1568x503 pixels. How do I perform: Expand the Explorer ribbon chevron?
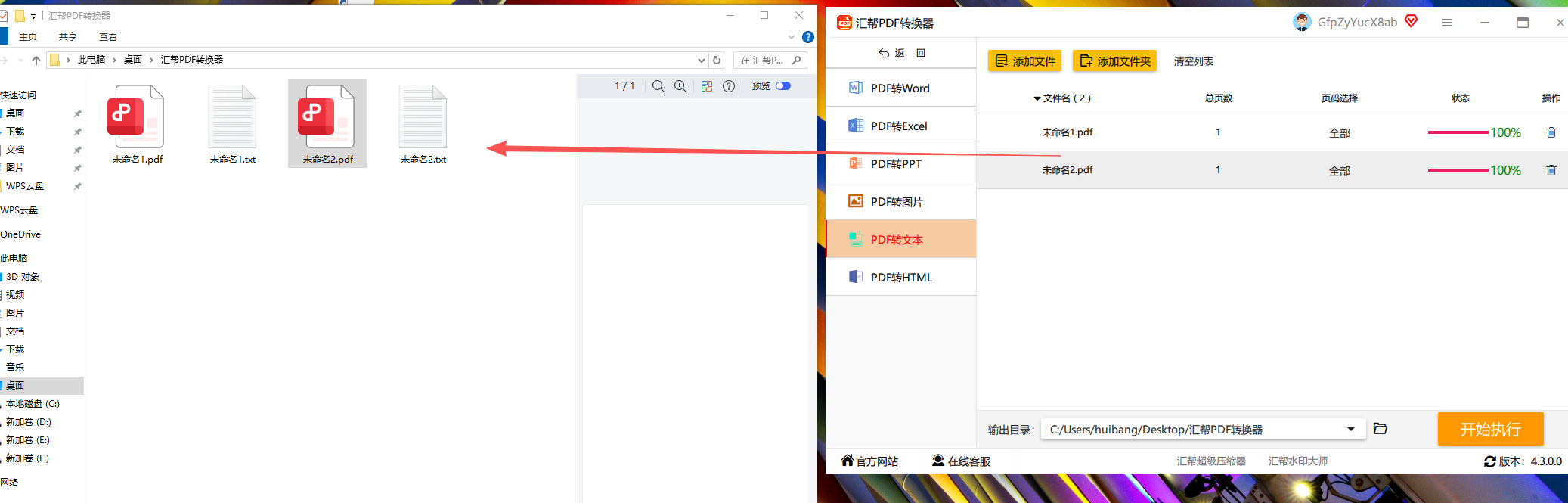[x=792, y=37]
